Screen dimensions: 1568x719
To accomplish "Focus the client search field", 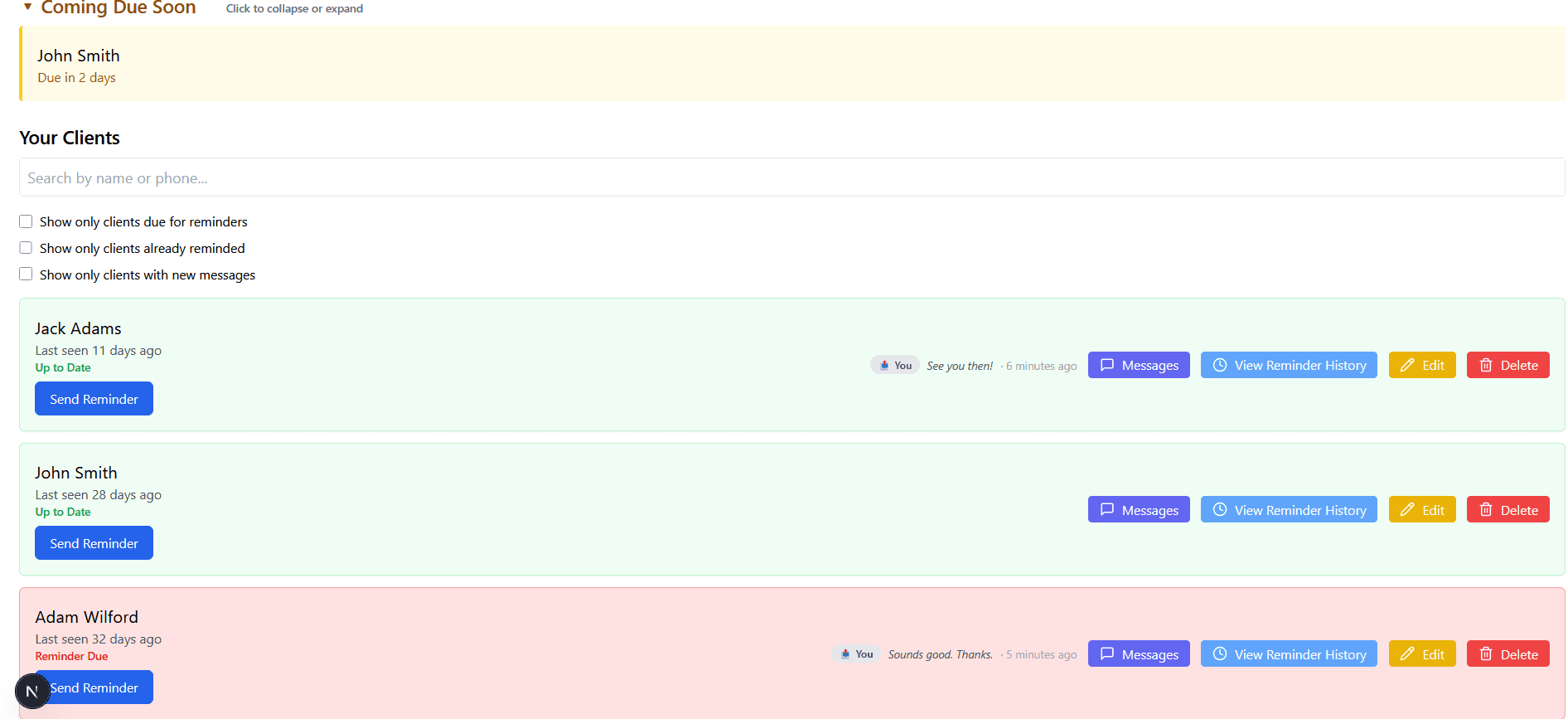I will [792, 177].
